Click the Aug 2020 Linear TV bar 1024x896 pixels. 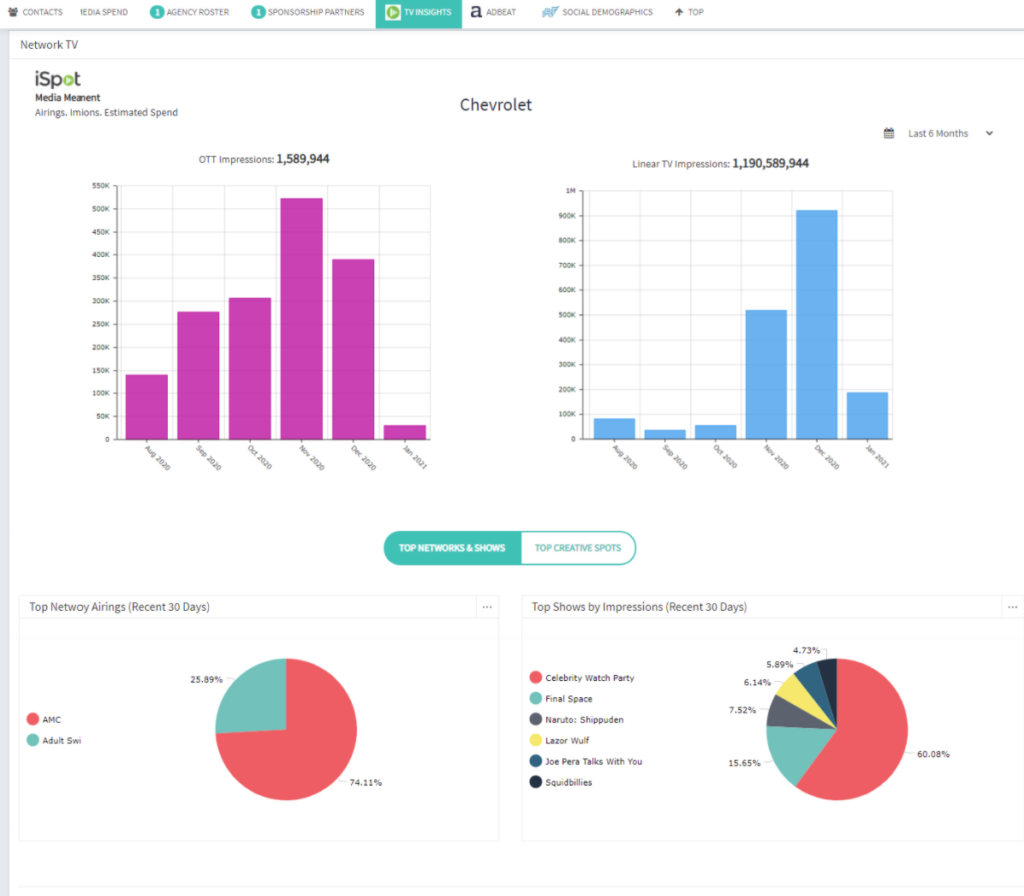(x=615, y=428)
